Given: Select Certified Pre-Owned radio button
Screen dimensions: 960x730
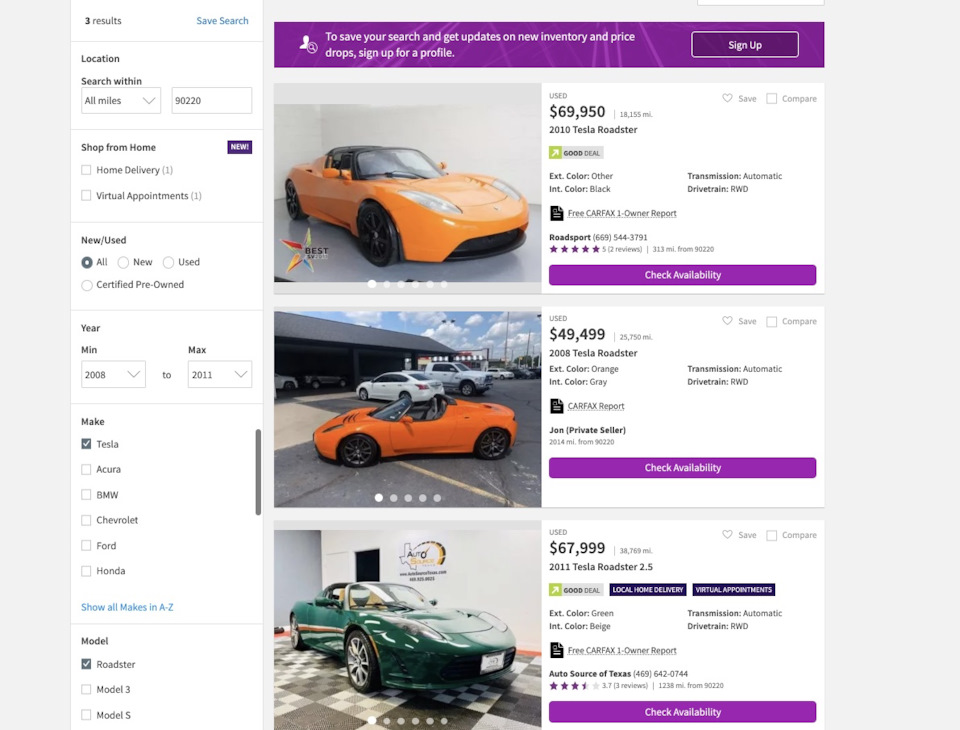Looking at the screenshot, I should tap(87, 285).
